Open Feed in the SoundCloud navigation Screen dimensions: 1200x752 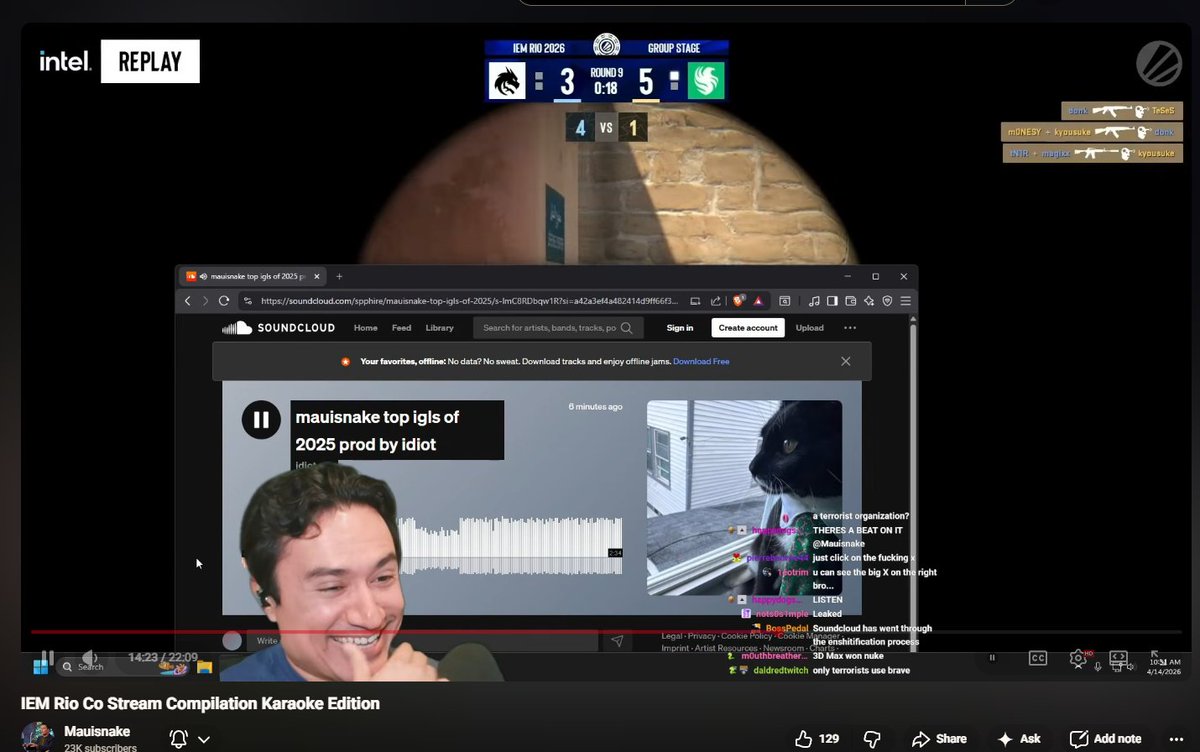click(401, 328)
